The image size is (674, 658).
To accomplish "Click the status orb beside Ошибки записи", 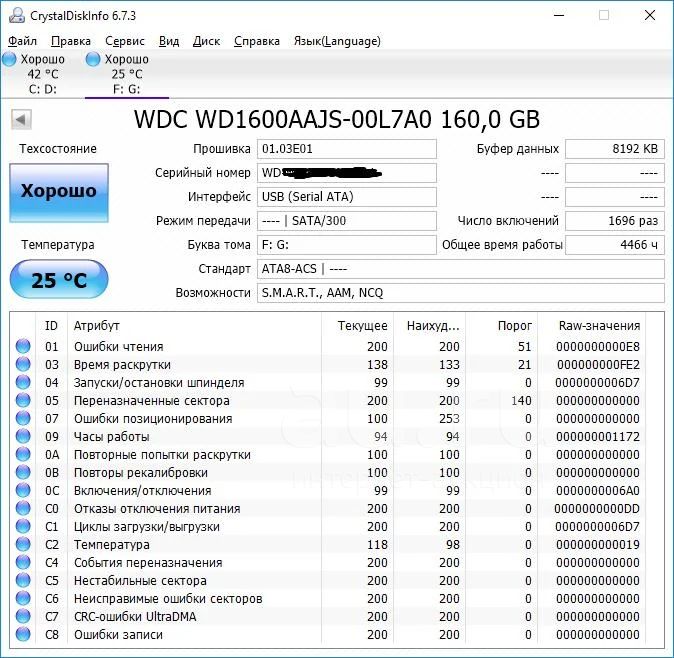I will [x=23, y=635].
